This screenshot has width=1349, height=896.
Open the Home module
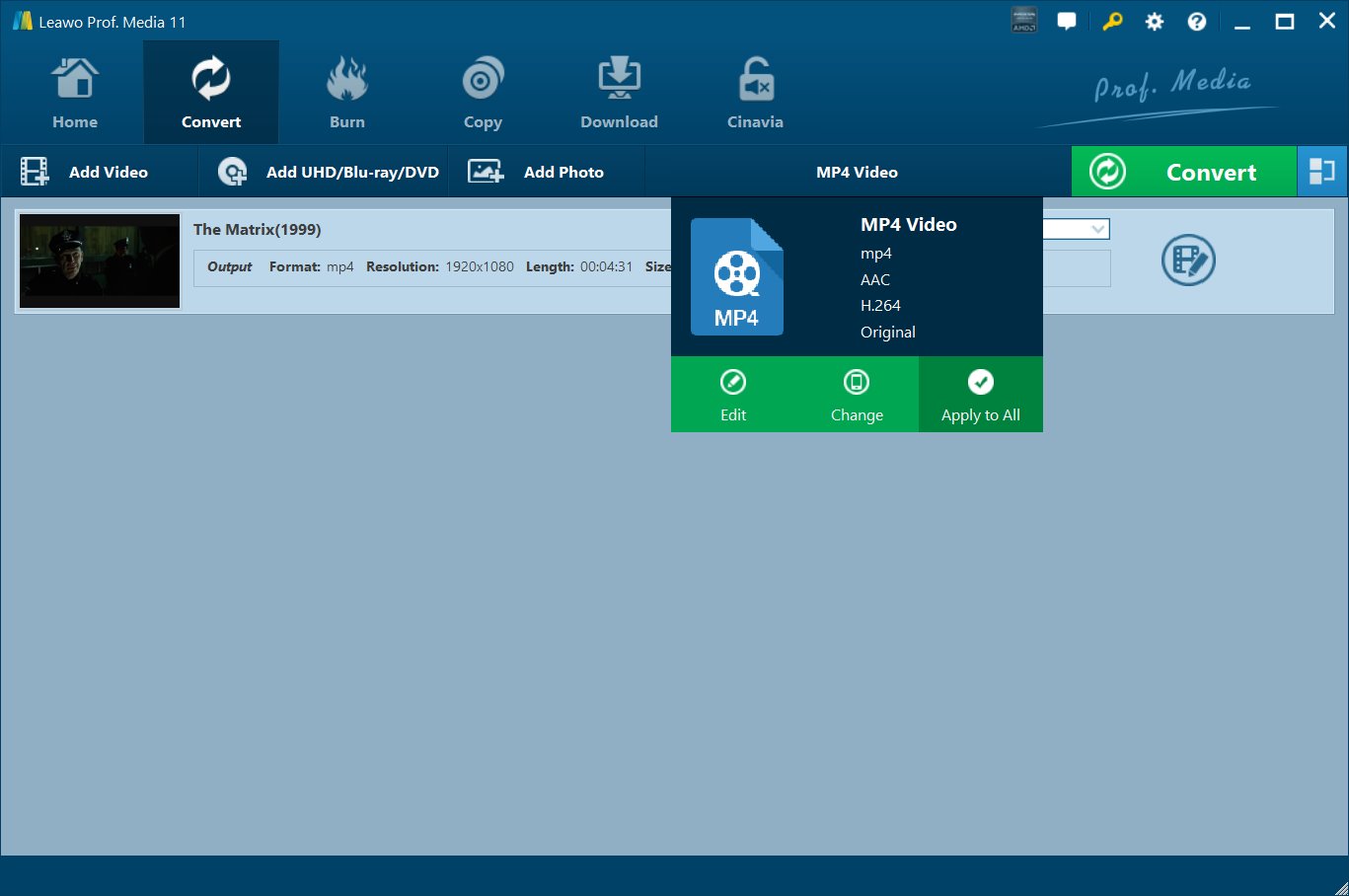[75, 94]
